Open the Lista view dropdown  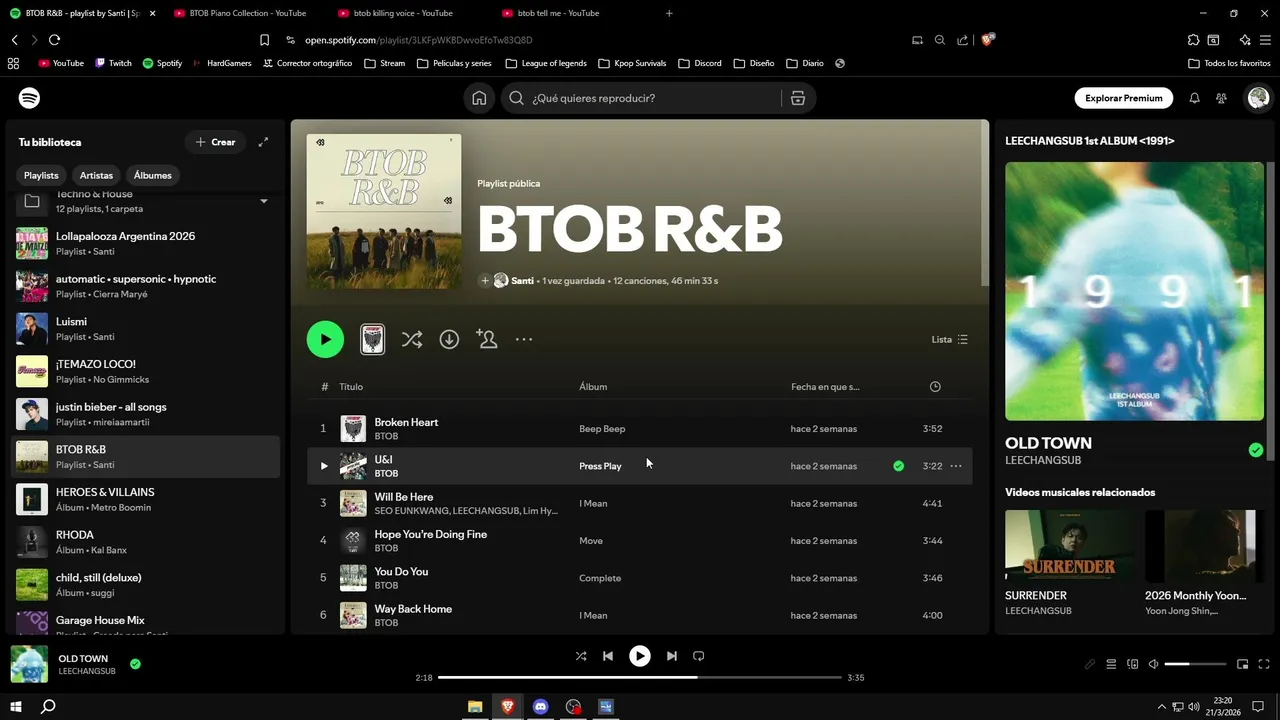click(x=950, y=340)
